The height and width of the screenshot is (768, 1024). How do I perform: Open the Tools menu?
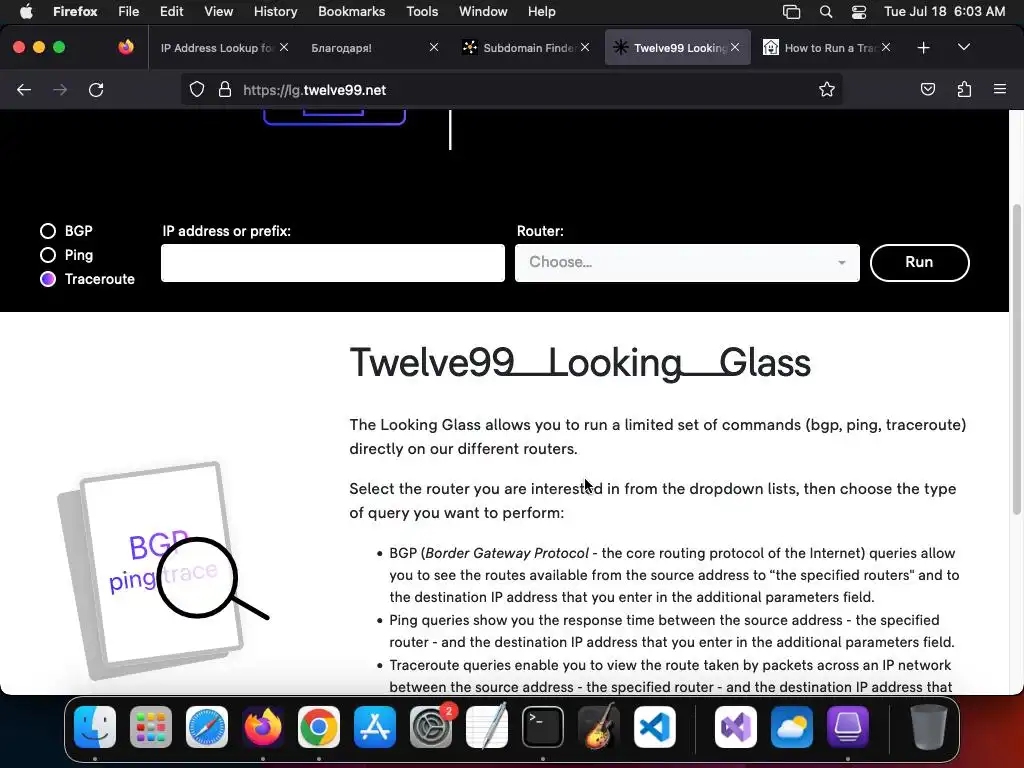[x=422, y=11]
